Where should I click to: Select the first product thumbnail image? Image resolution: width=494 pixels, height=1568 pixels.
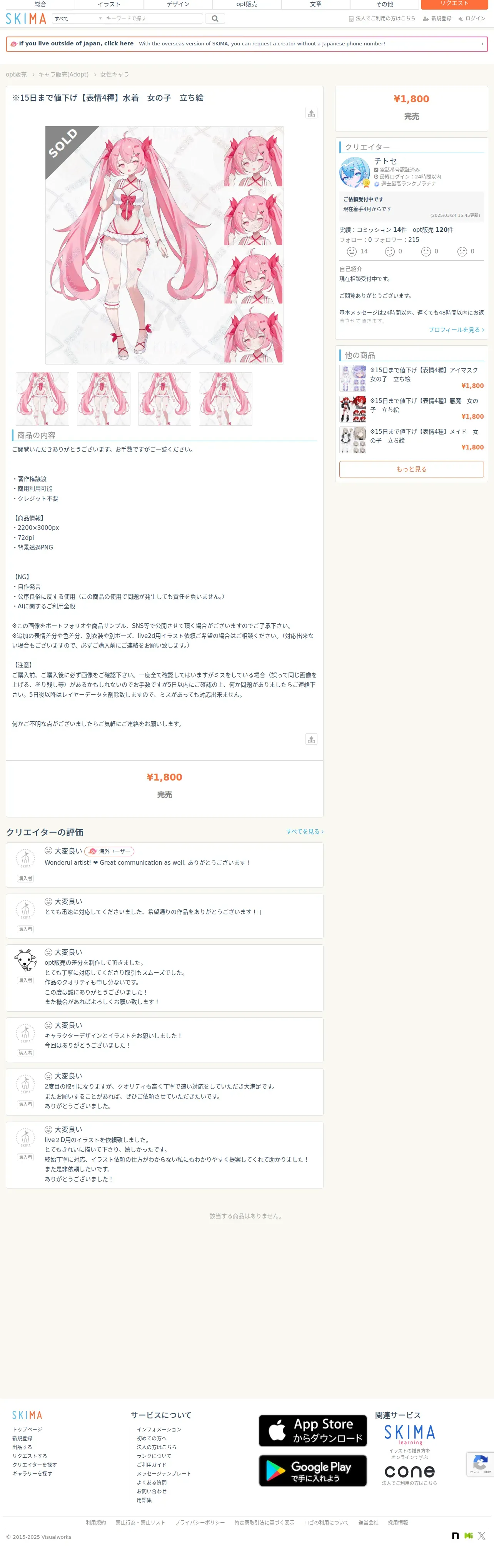(43, 399)
